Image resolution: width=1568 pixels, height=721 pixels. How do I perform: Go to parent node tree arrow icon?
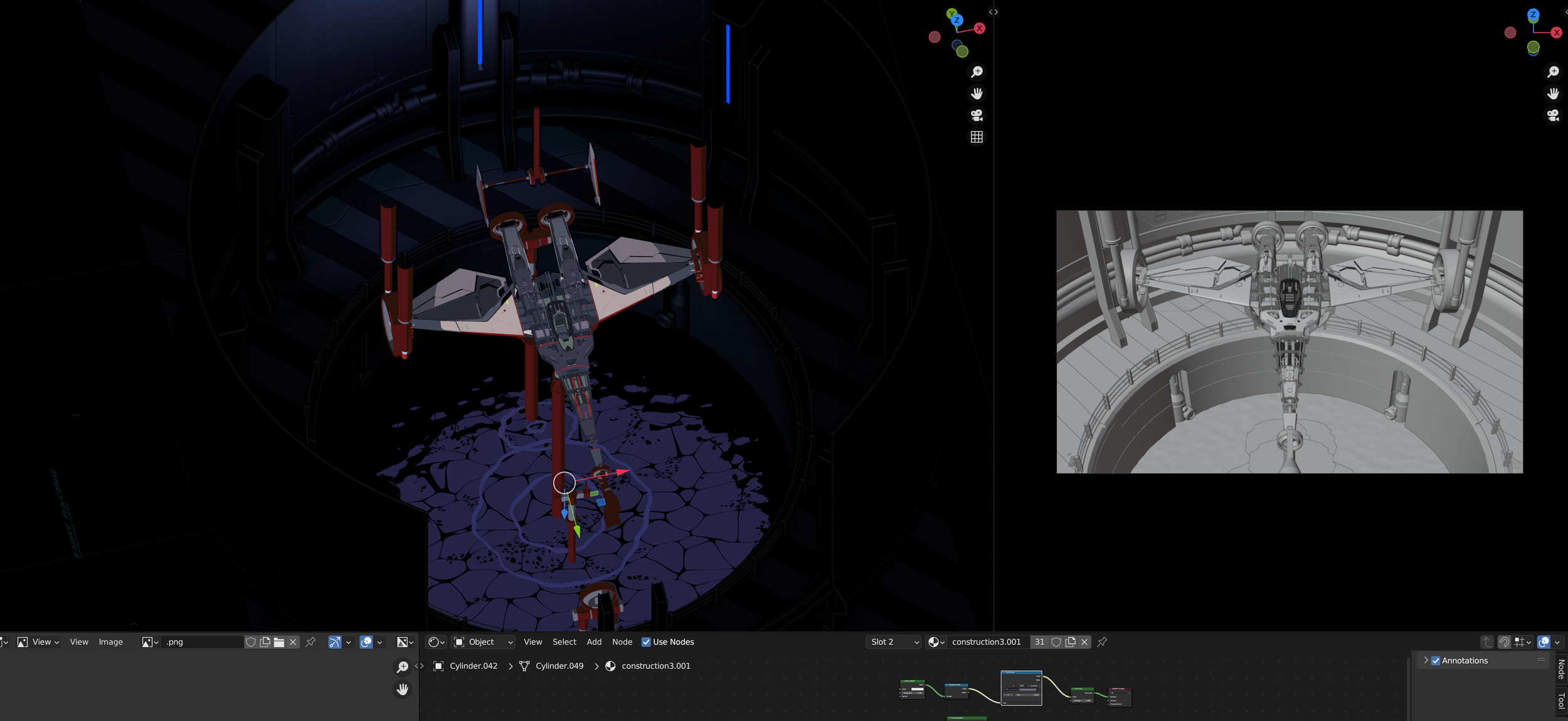point(1486,642)
